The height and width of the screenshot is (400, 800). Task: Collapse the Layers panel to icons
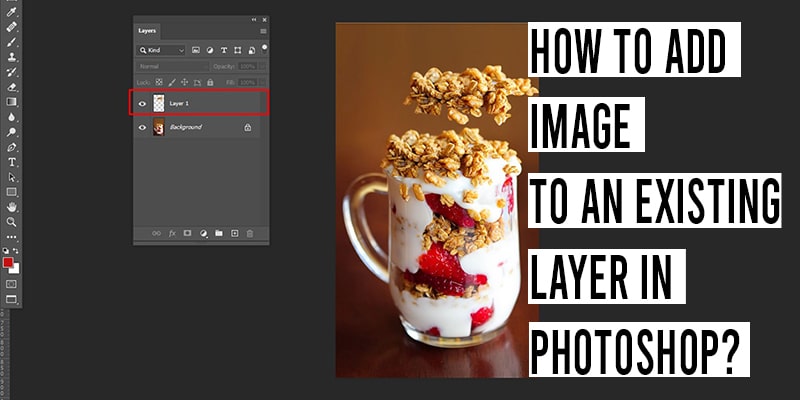click(x=254, y=20)
